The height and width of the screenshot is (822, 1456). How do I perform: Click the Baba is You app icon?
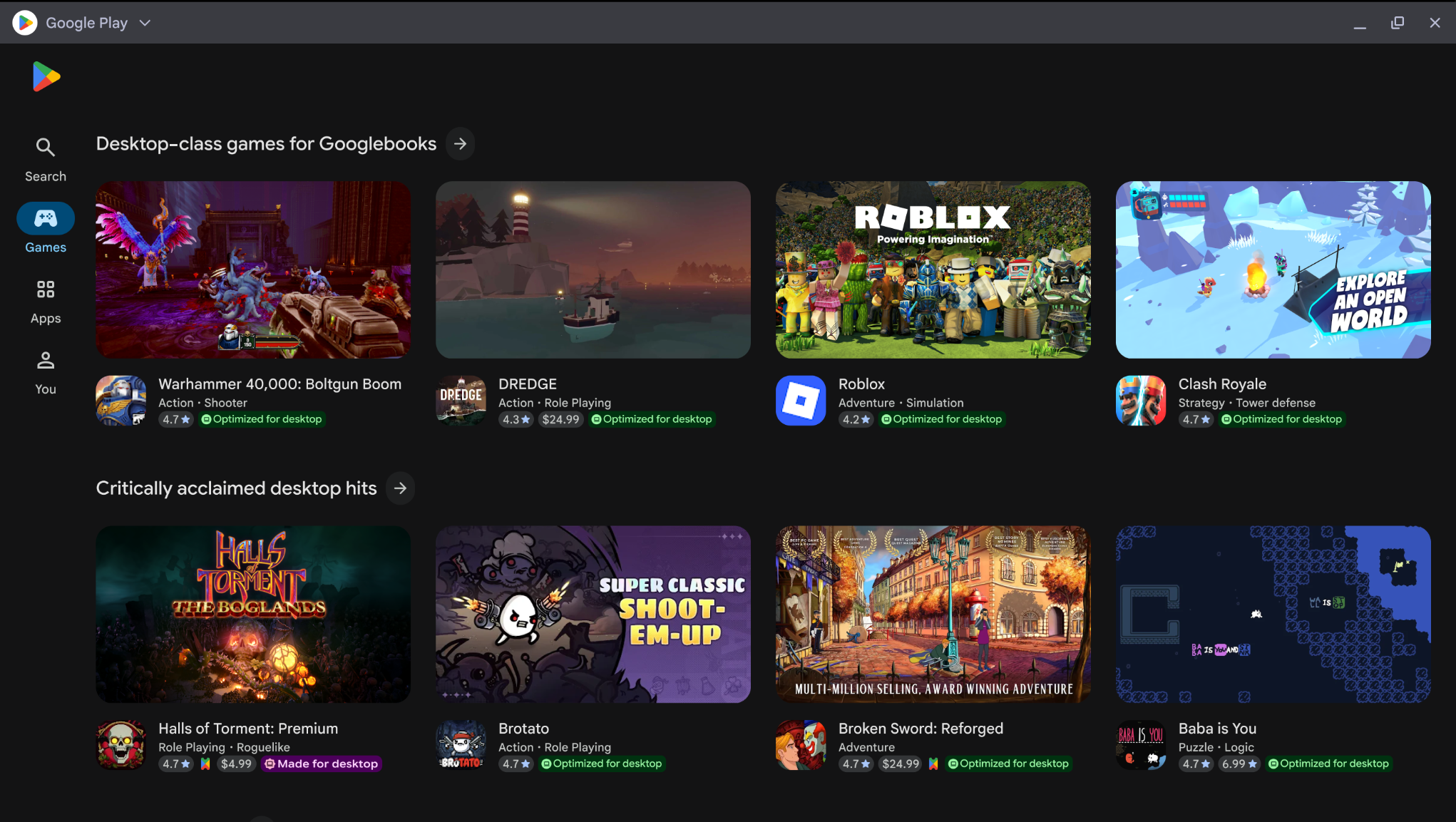click(1141, 745)
